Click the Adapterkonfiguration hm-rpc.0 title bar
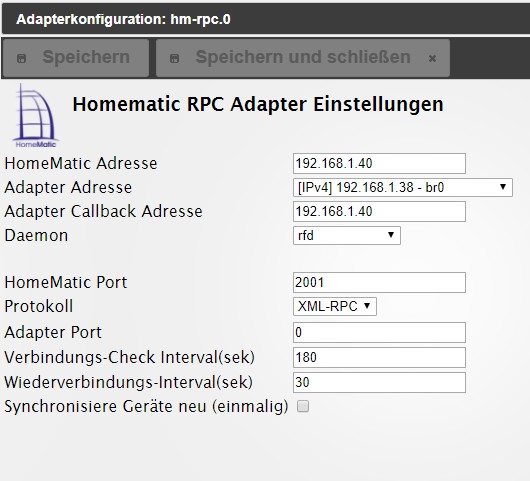Image resolution: width=530 pixels, height=481 pixels. pos(266,19)
